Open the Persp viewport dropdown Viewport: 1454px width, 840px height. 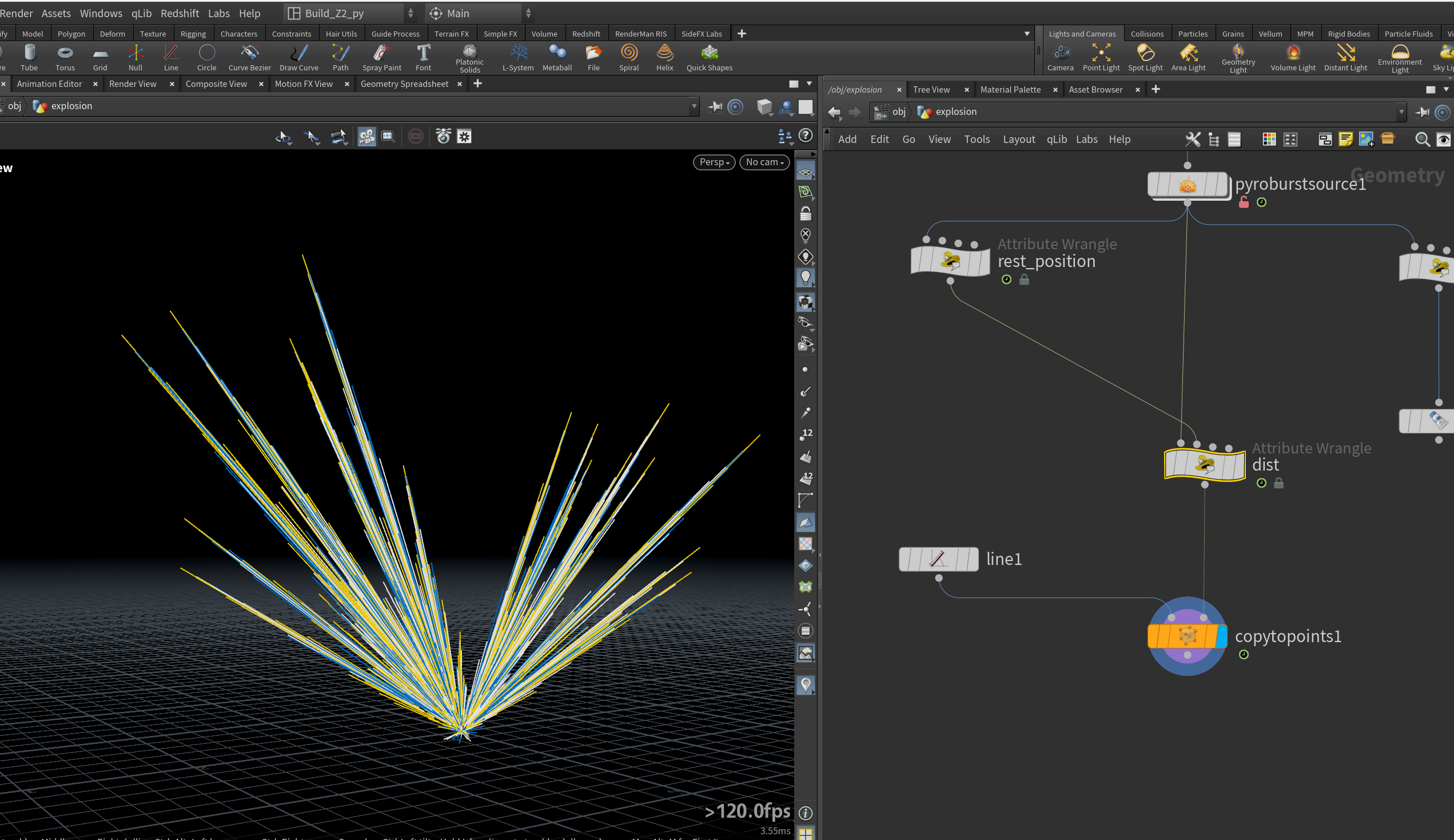coord(714,162)
